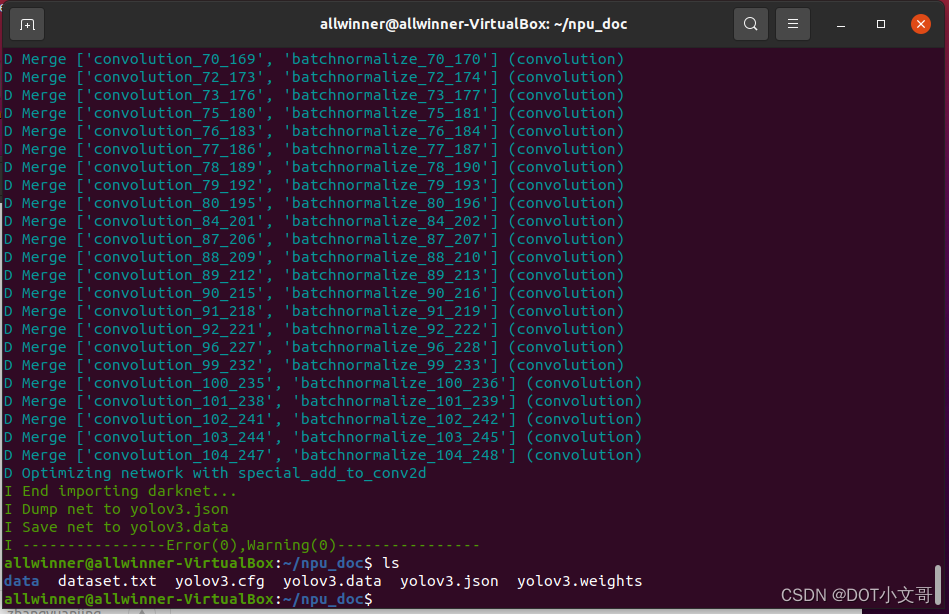
Task: Click the text 'convolution_100_235'
Action: (179, 383)
